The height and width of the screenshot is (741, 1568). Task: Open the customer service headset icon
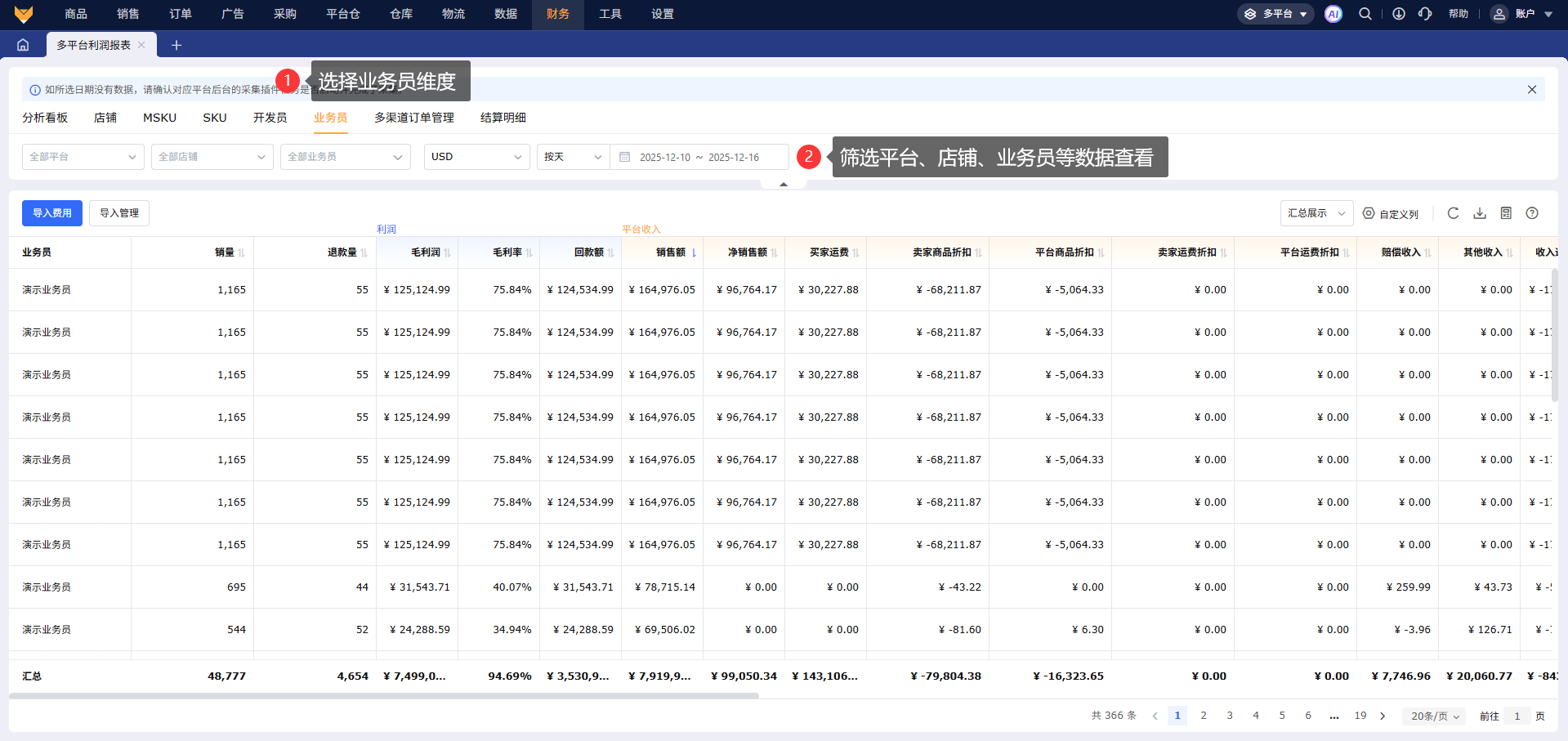1425,14
